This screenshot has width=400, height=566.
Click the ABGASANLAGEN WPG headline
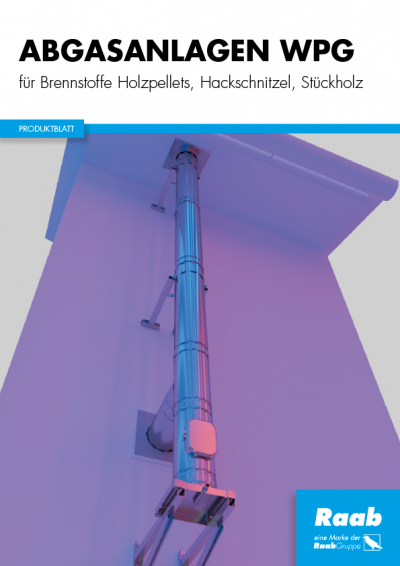click(187, 51)
